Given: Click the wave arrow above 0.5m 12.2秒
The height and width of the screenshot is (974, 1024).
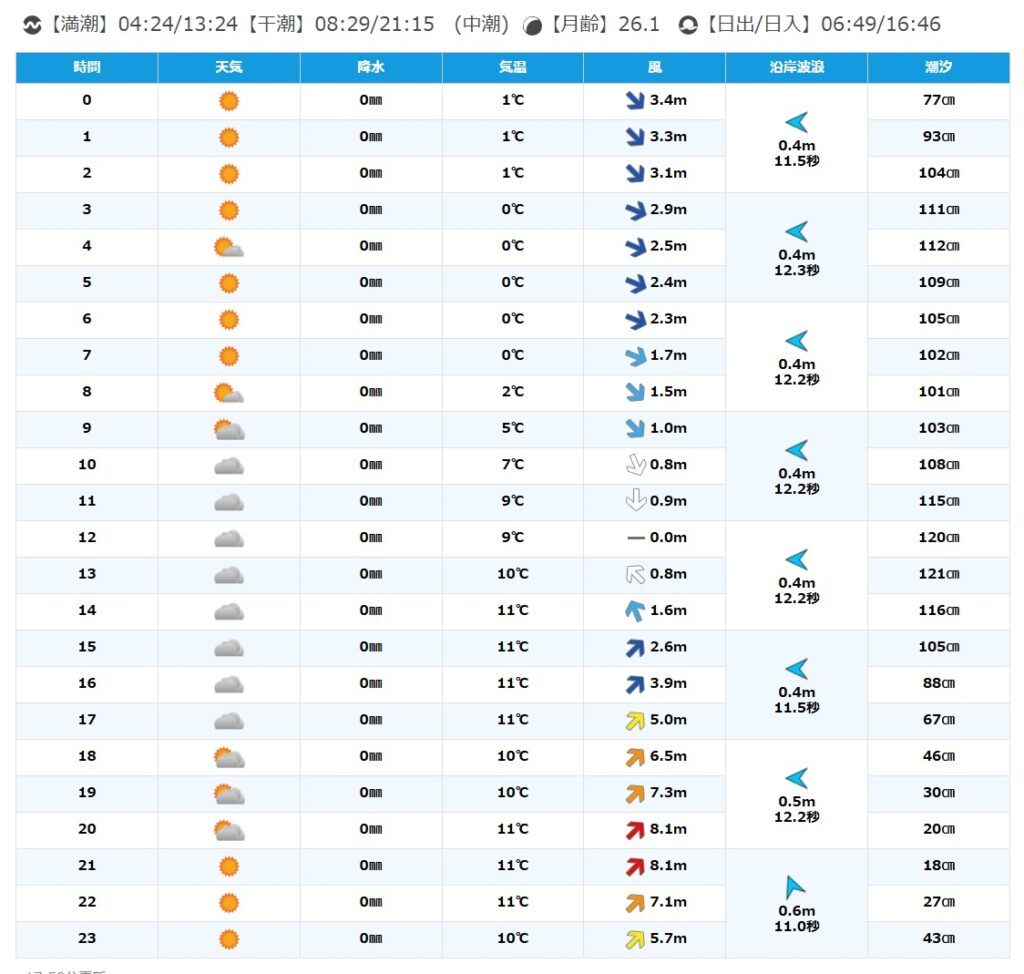Looking at the screenshot, I should [796, 778].
